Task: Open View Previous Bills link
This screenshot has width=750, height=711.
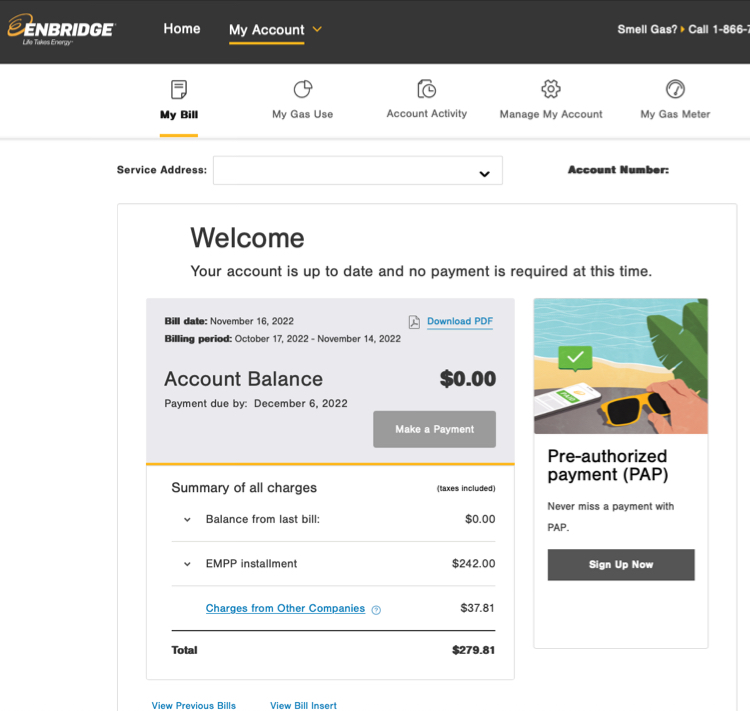Action: click(194, 706)
